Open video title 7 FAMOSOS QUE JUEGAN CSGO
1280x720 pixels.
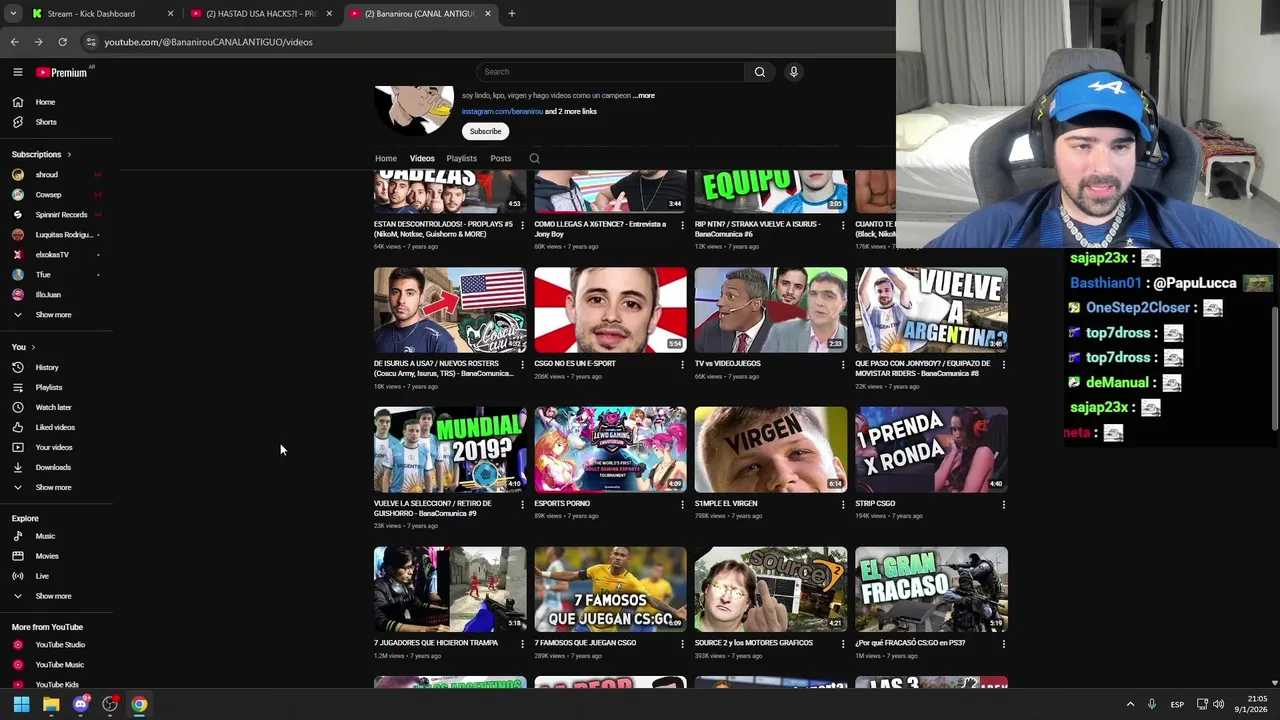(x=585, y=643)
